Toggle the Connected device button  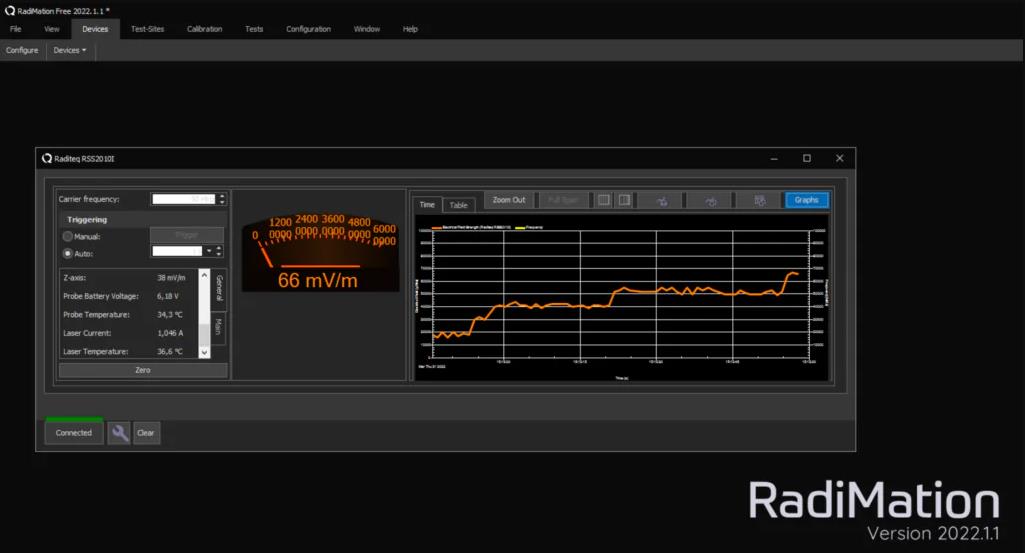point(74,433)
